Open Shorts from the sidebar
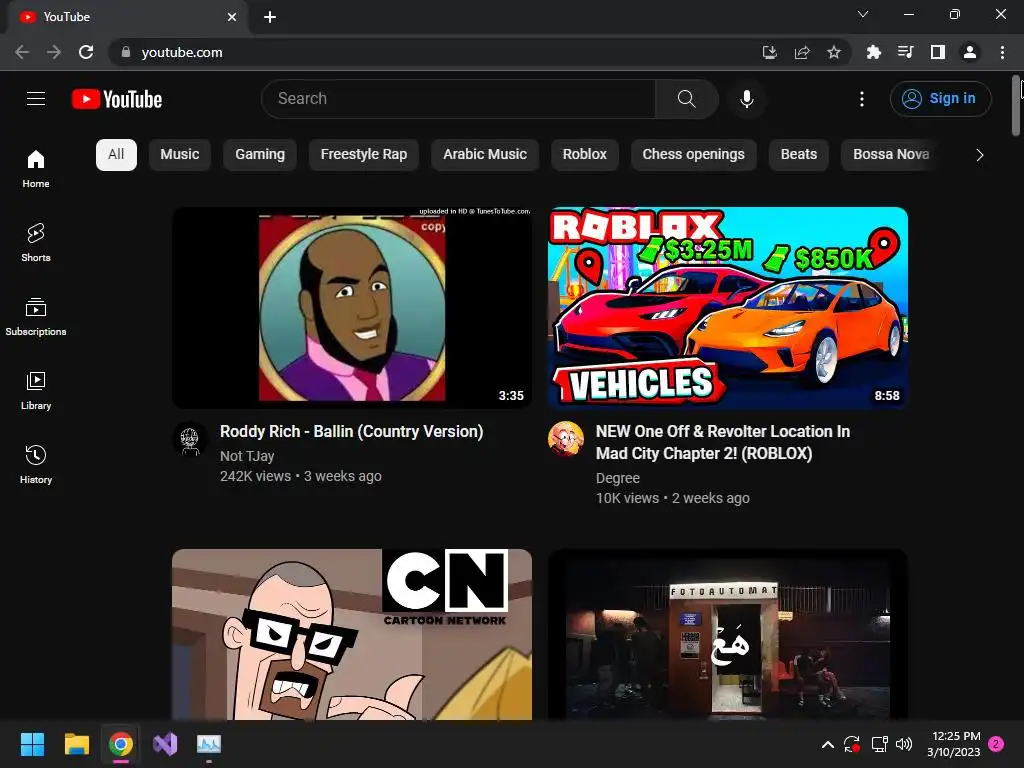1024x768 pixels. point(36,242)
